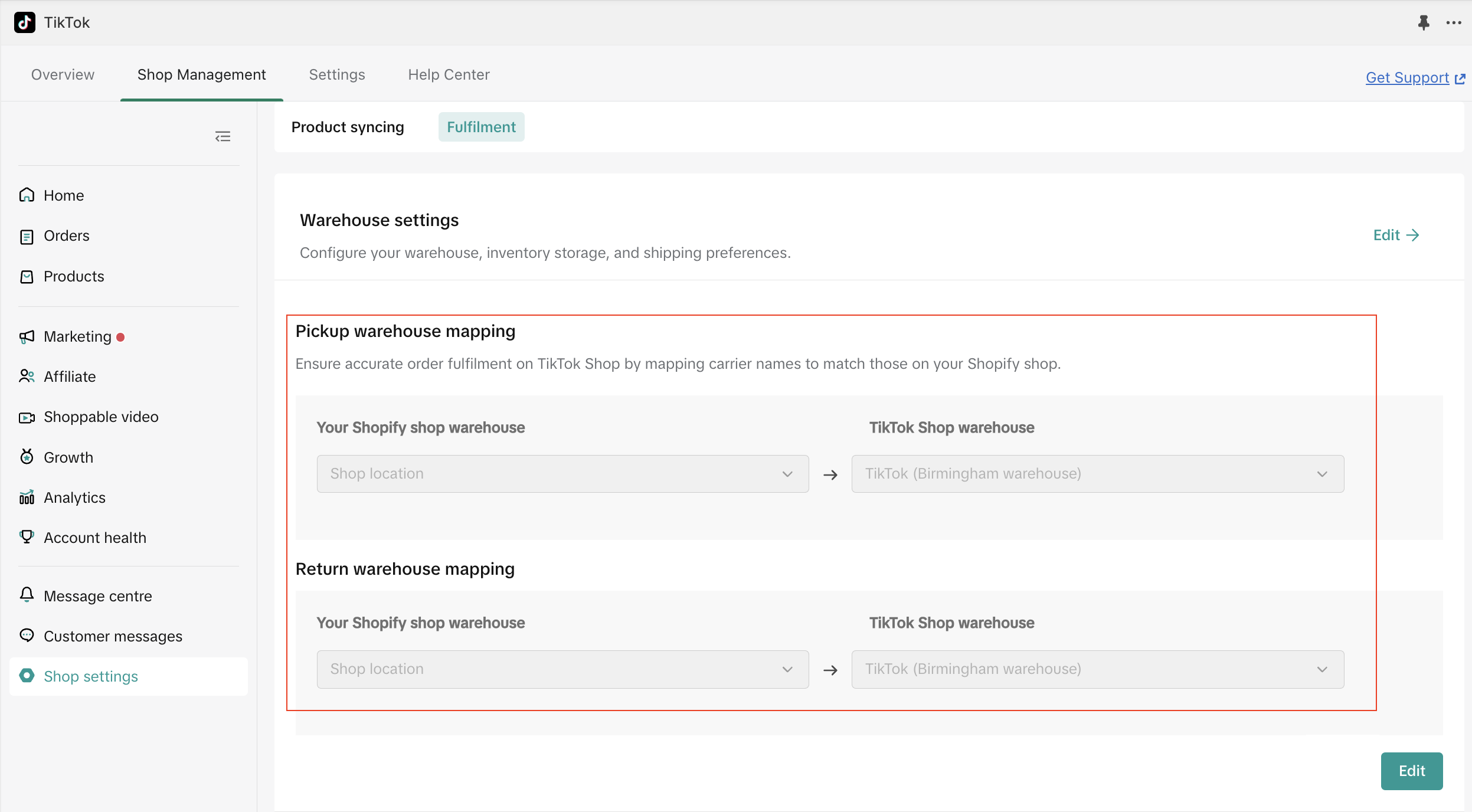Open the Get Support link
This screenshot has width=1472, height=812.
[1408, 77]
